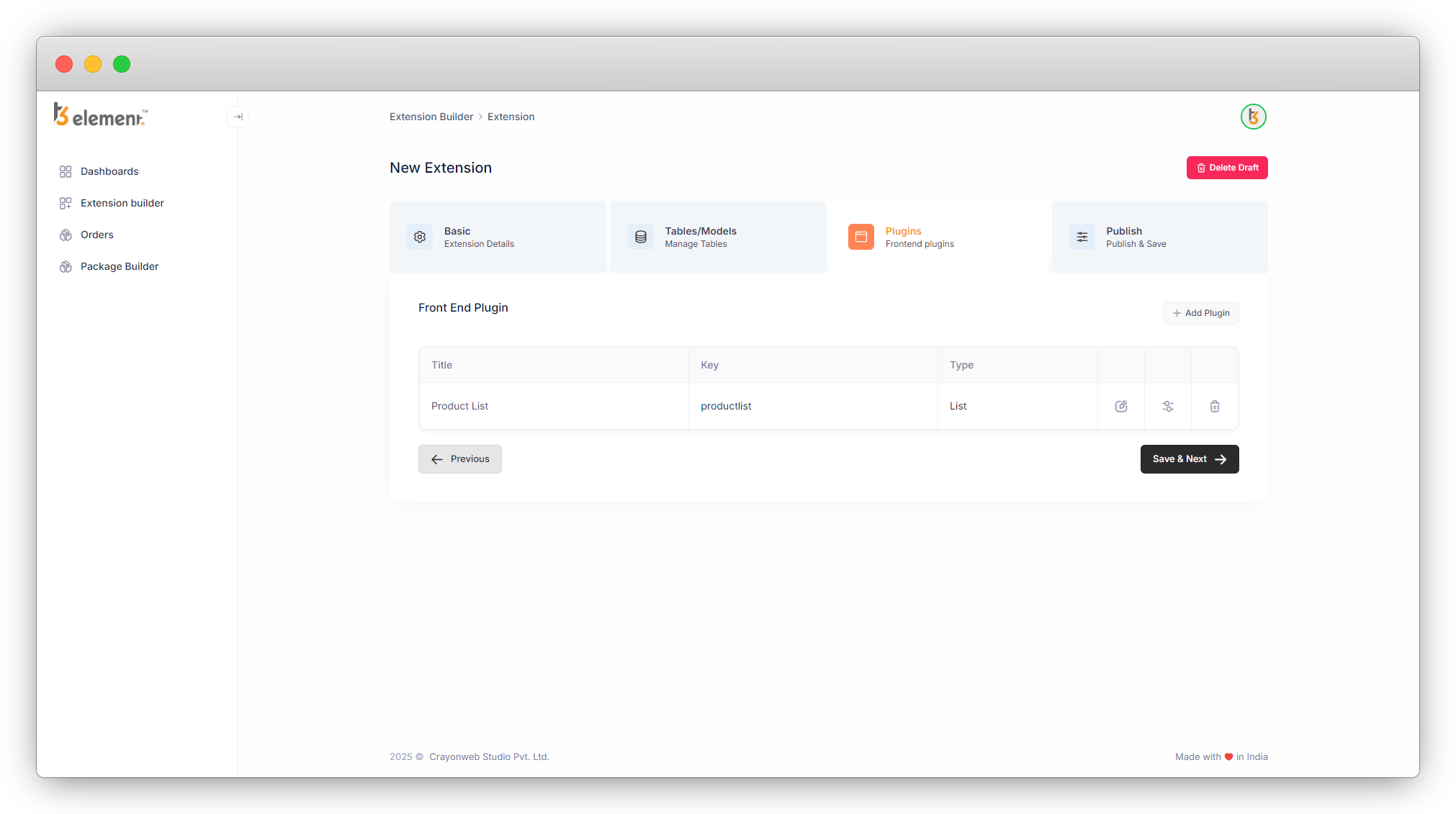Viewport: 1456px width, 814px height.
Task: Click the edit icon for Product List
Action: pos(1121,407)
